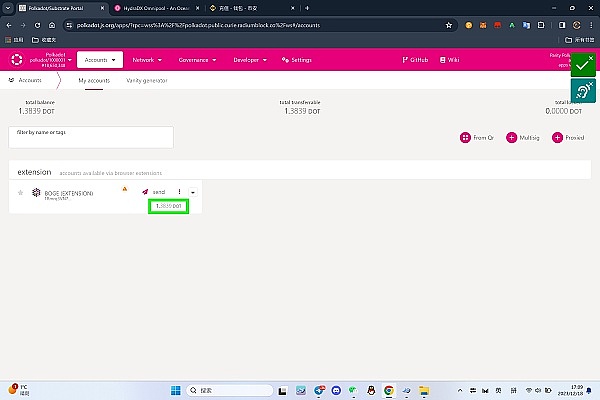The image size is (600, 400).
Task: Click the Polkadot logo icon
Action: pyautogui.click(x=16, y=60)
